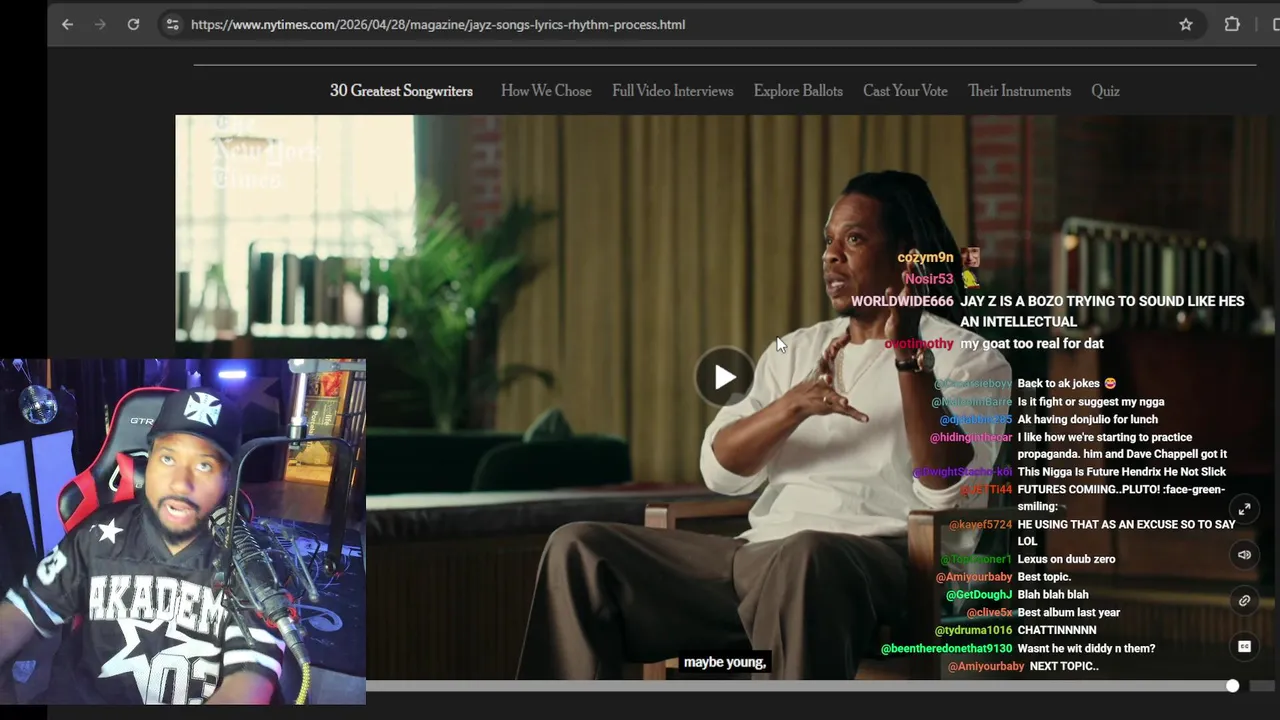Go back using the browser back arrow
The image size is (1280, 720).
(68, 24)
